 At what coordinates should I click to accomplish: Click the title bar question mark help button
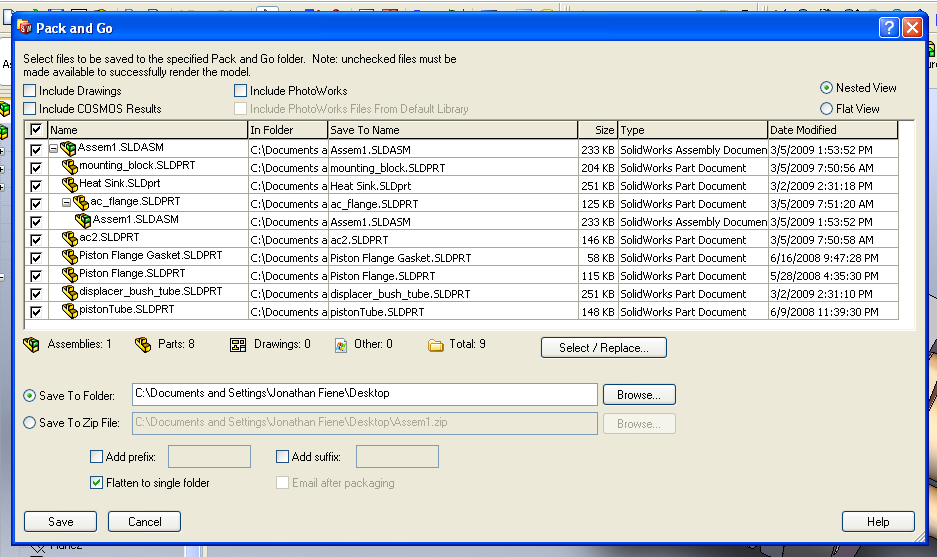[x=889, y=27]
